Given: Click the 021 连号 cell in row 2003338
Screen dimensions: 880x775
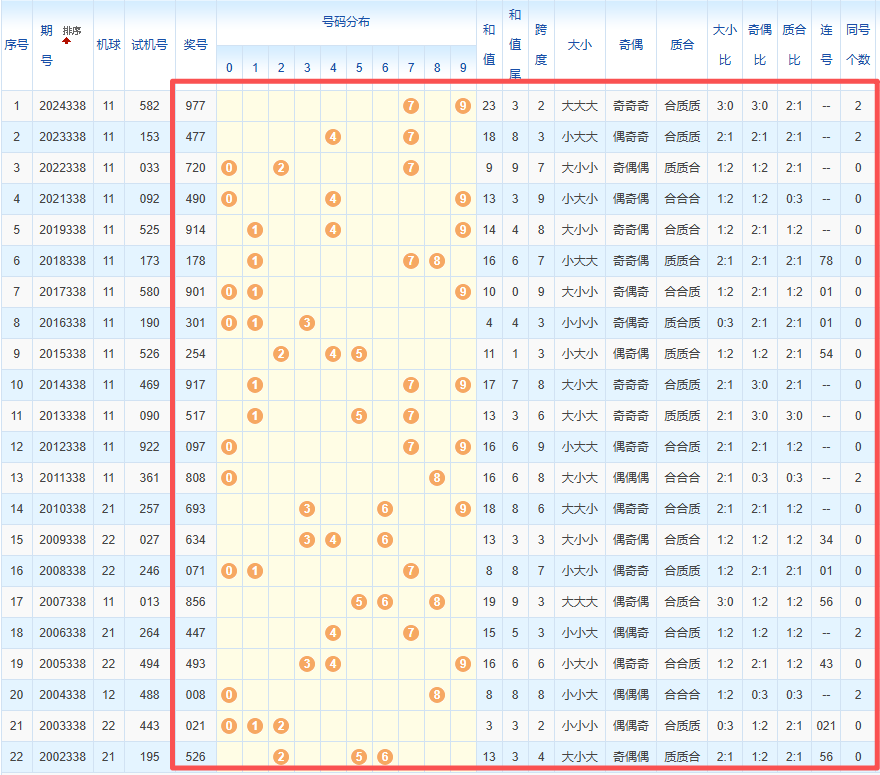Looking at the screenshot, I should tap(826, 725).
